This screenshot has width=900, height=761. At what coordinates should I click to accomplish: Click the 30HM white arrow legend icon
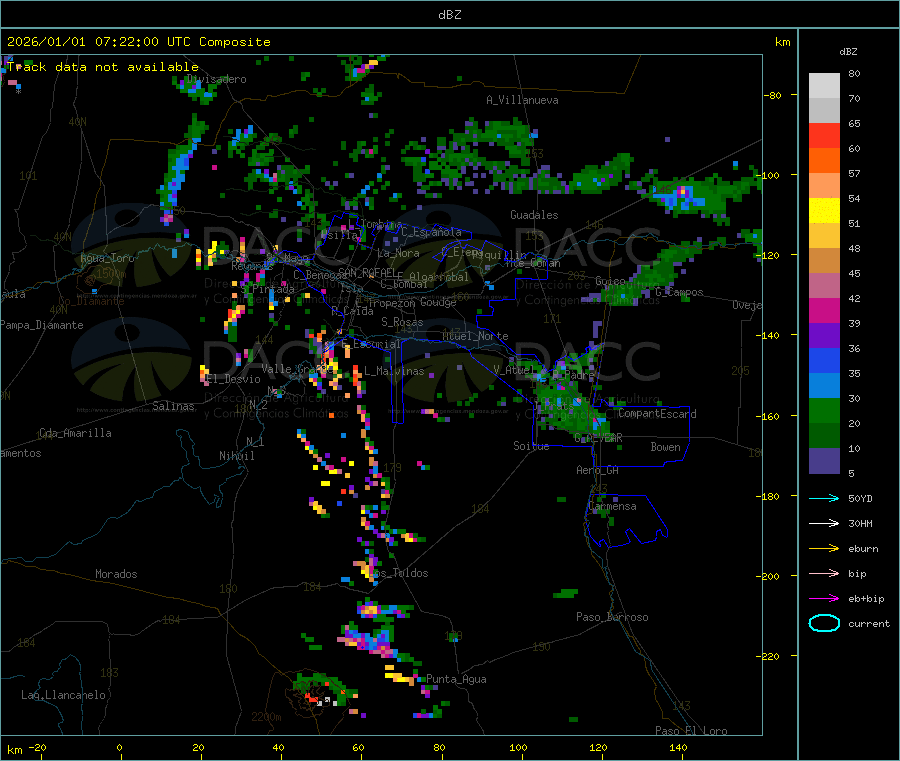[x=824, y=523]
